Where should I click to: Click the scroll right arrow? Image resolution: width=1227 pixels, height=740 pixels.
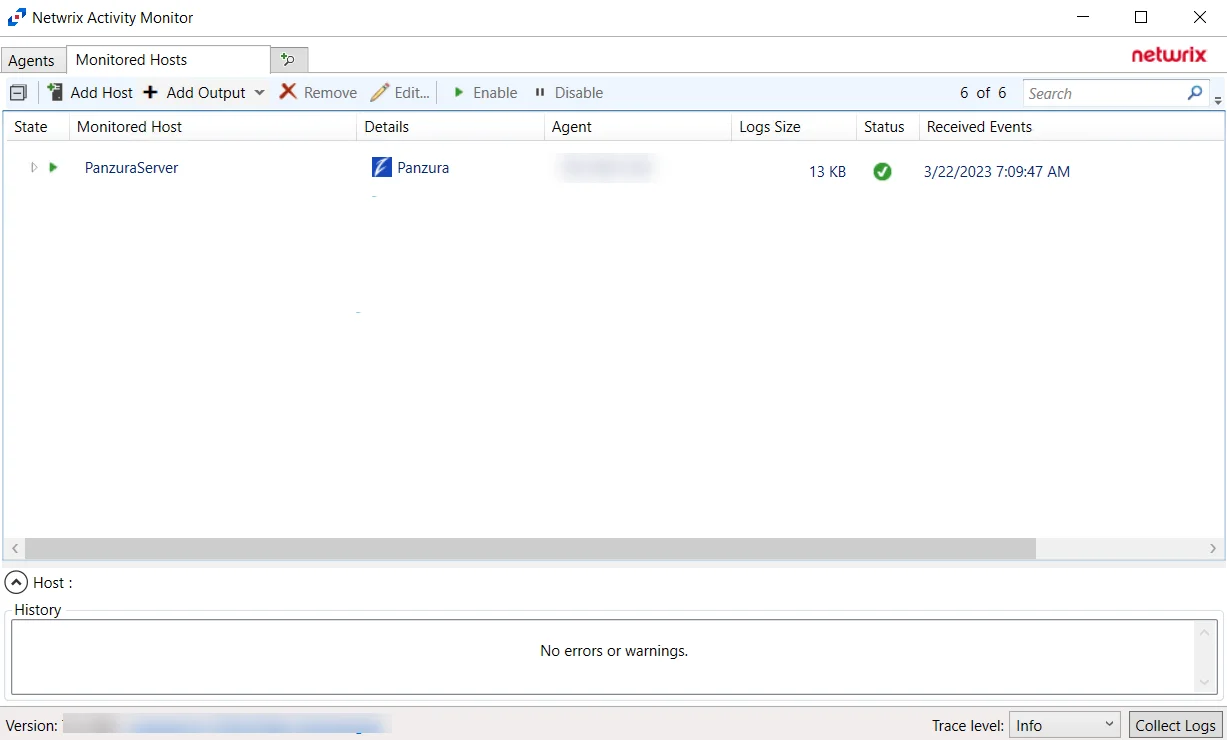pyautogui.click(x=1213, y=549)
